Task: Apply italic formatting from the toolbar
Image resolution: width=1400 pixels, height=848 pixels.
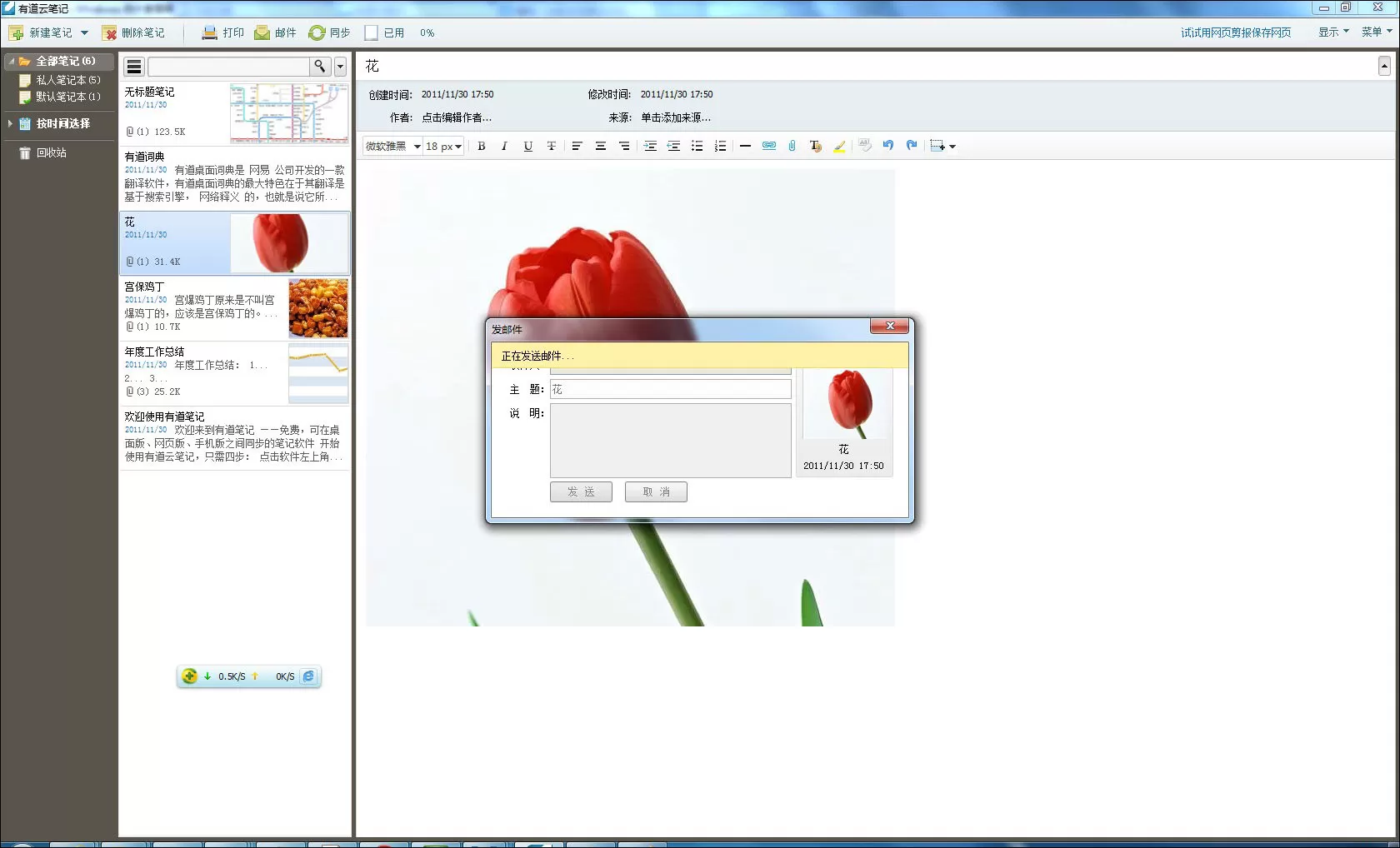Action: coord(504,146)
